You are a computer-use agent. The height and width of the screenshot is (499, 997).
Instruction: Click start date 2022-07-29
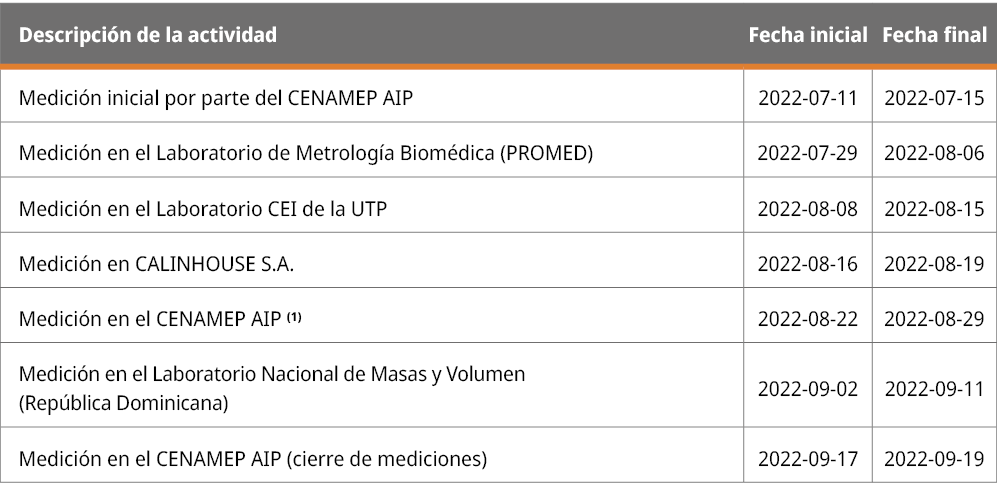pos(808,153)
